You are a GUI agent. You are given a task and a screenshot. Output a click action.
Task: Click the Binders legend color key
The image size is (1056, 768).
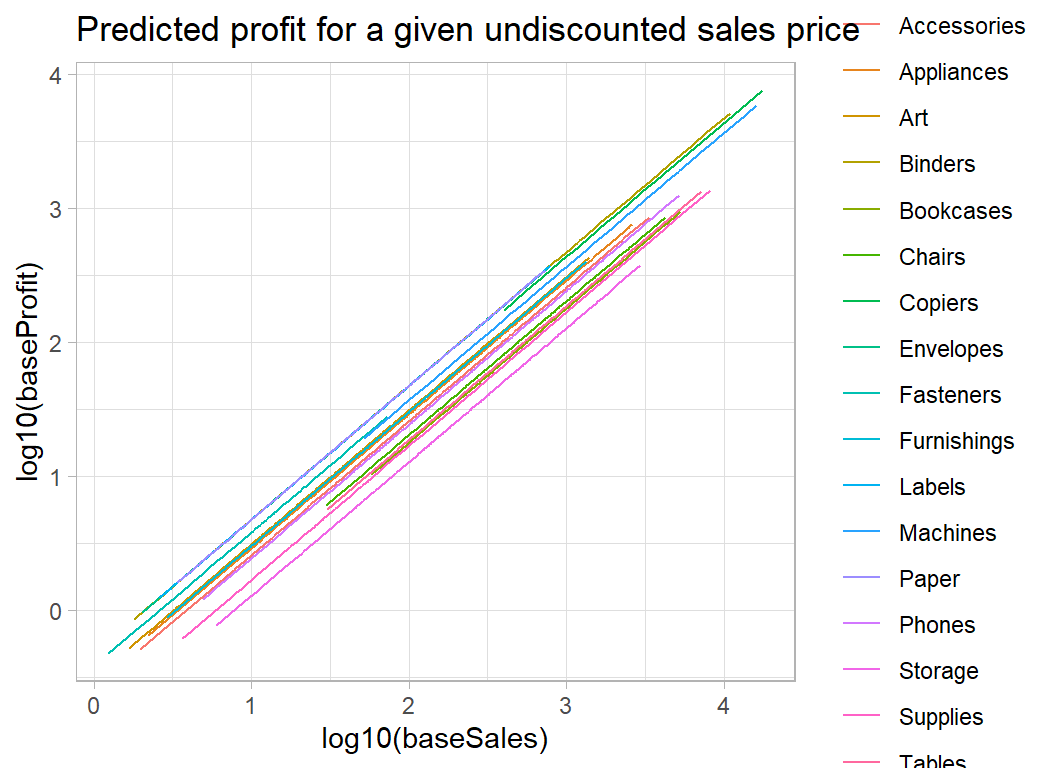(x=861, y=164)
